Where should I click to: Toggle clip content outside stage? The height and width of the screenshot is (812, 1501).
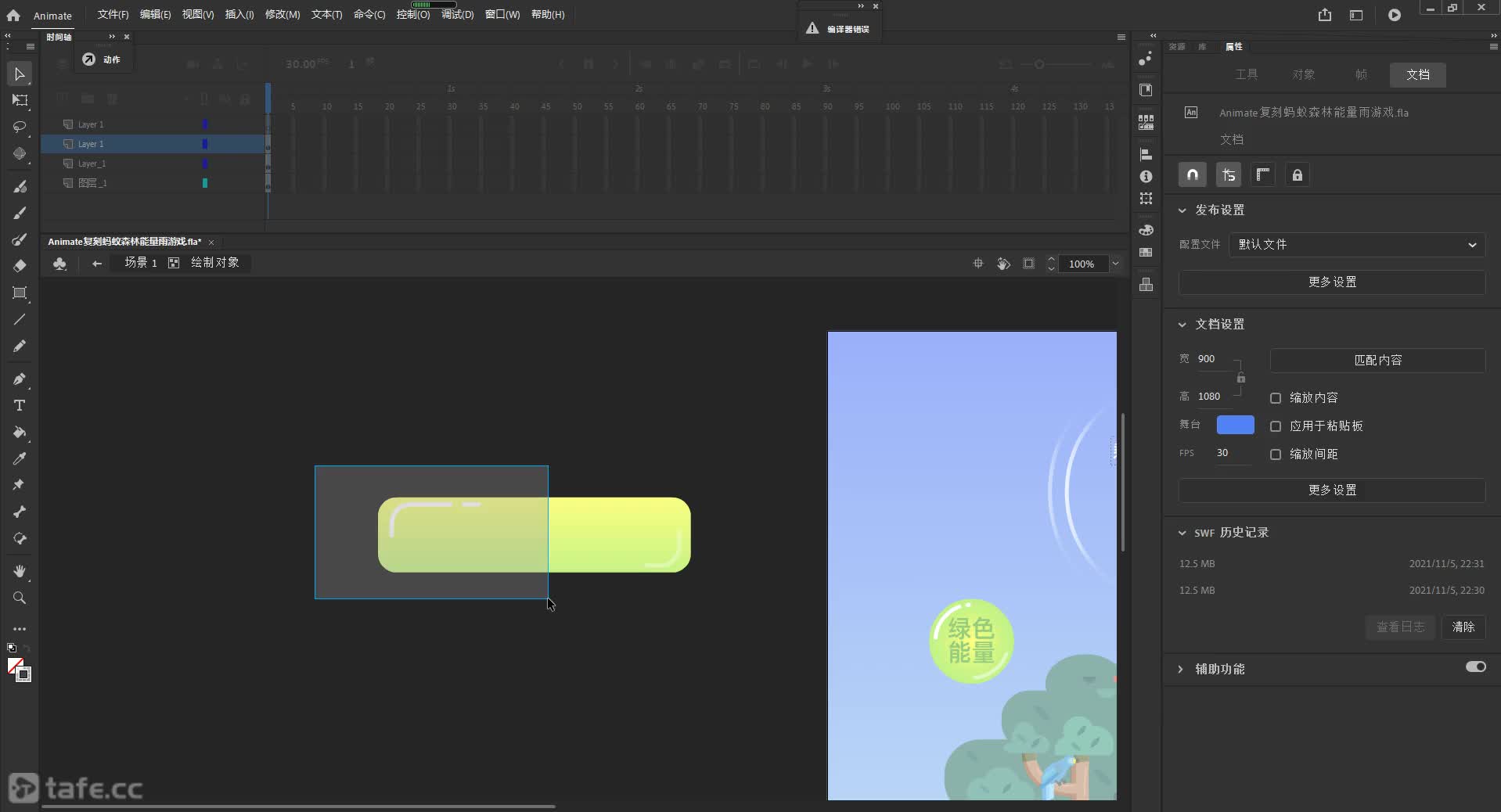pos(1028,264)
